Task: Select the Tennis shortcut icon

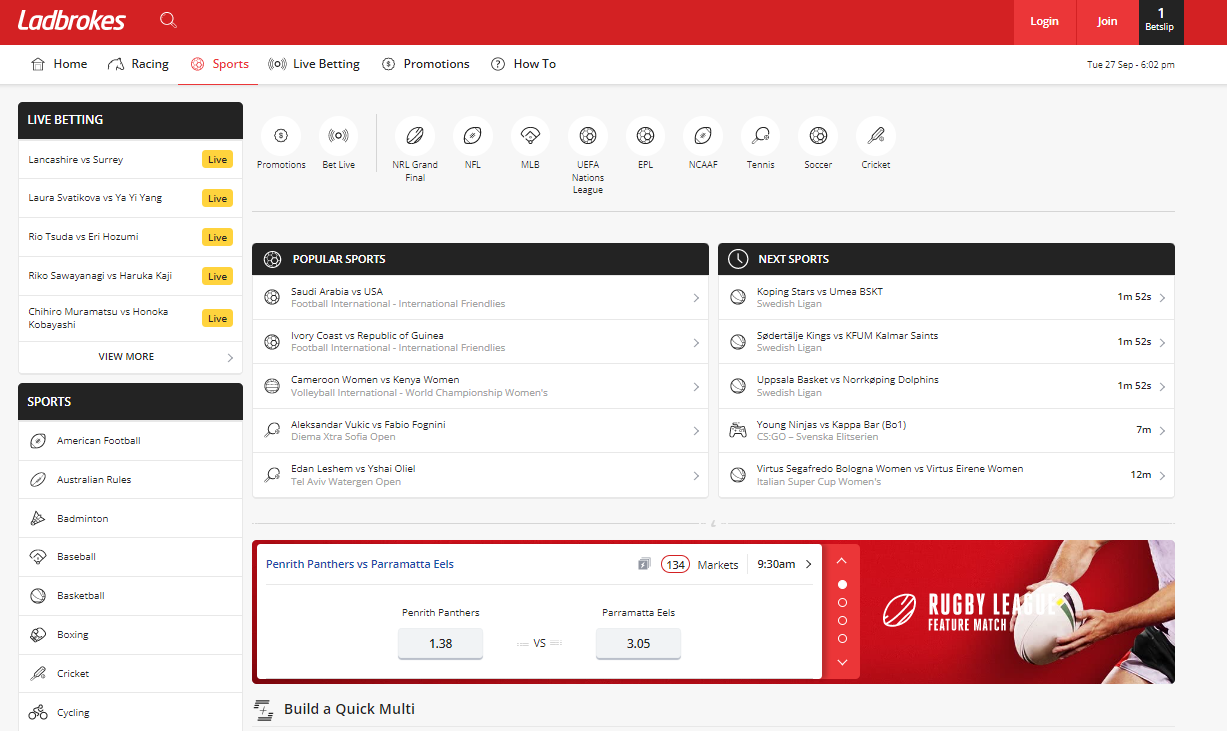Action: tap(761, 135)
